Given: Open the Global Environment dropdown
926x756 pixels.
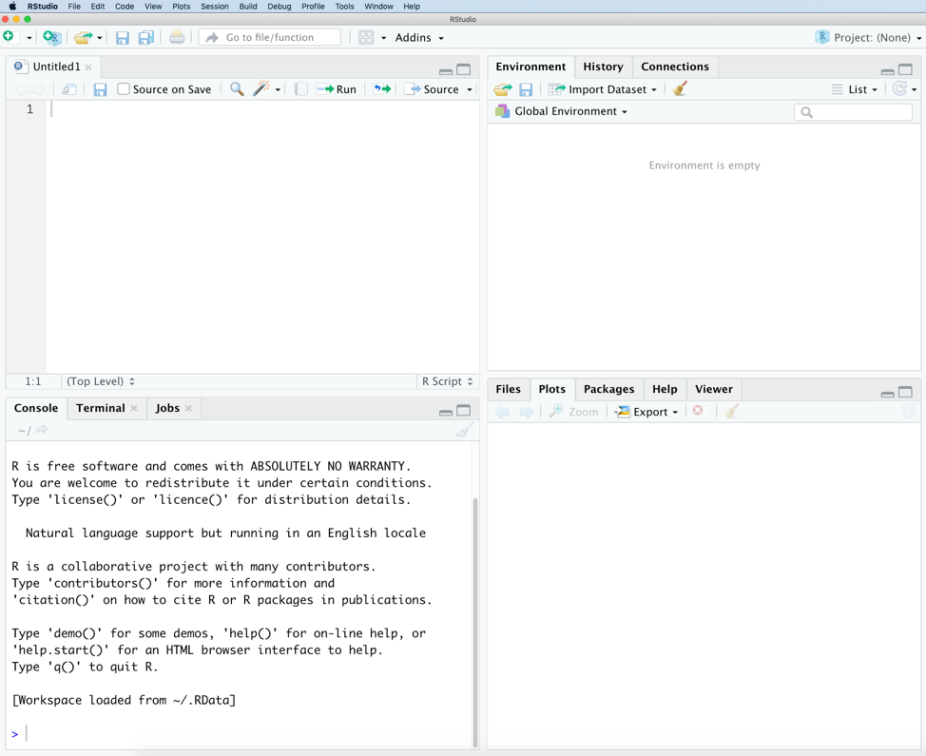Looking at the screenshot, I should (x=562, y=111).
